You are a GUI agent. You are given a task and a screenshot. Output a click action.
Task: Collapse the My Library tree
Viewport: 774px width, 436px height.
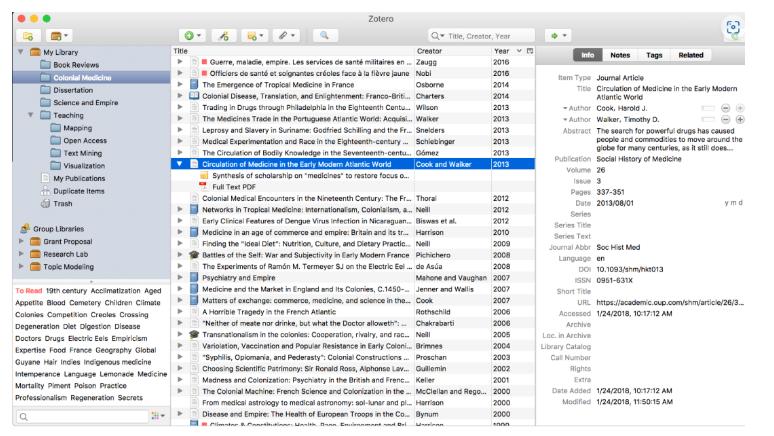point(21,52)
